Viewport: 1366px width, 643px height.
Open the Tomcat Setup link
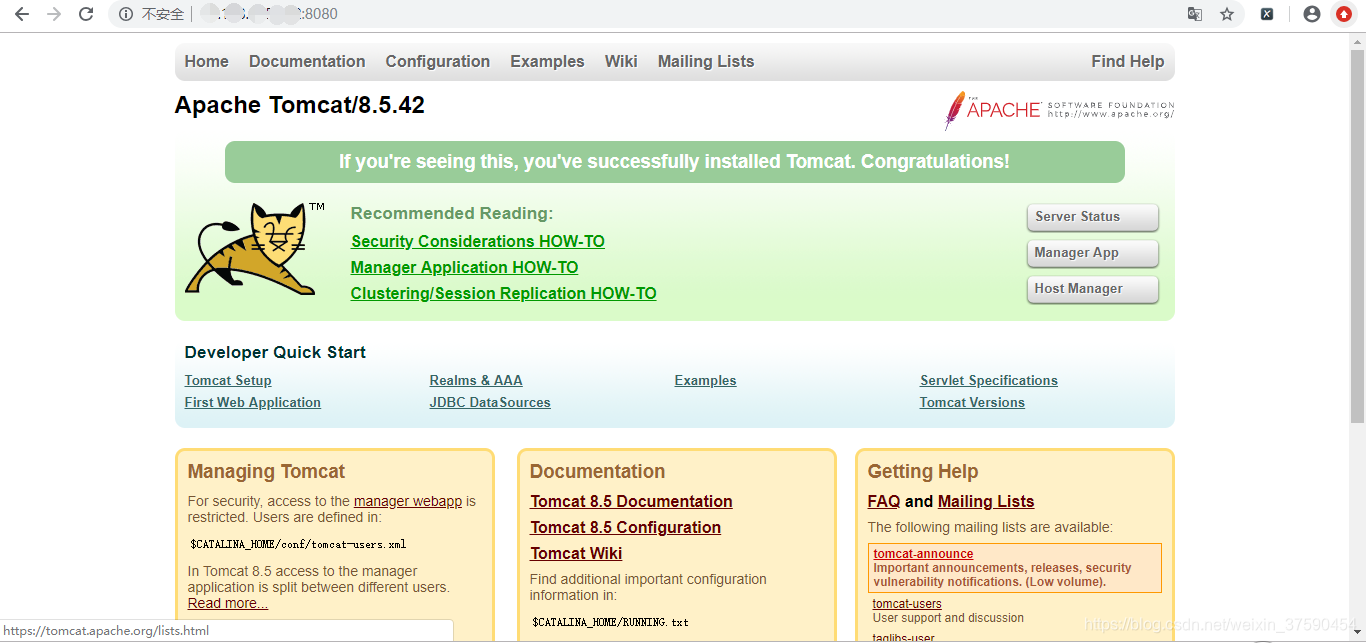pos(228,380)
